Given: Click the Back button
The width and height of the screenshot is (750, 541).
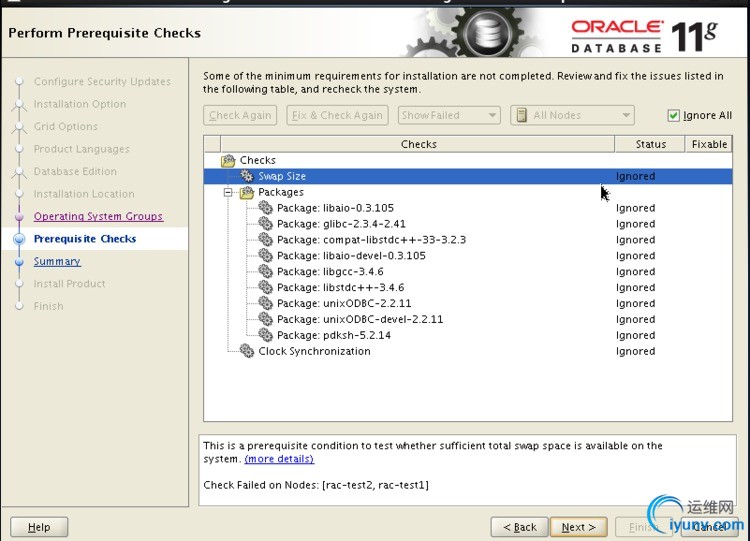Looking at the screenshot, I should pyautogui.click(x=519, y=527).
